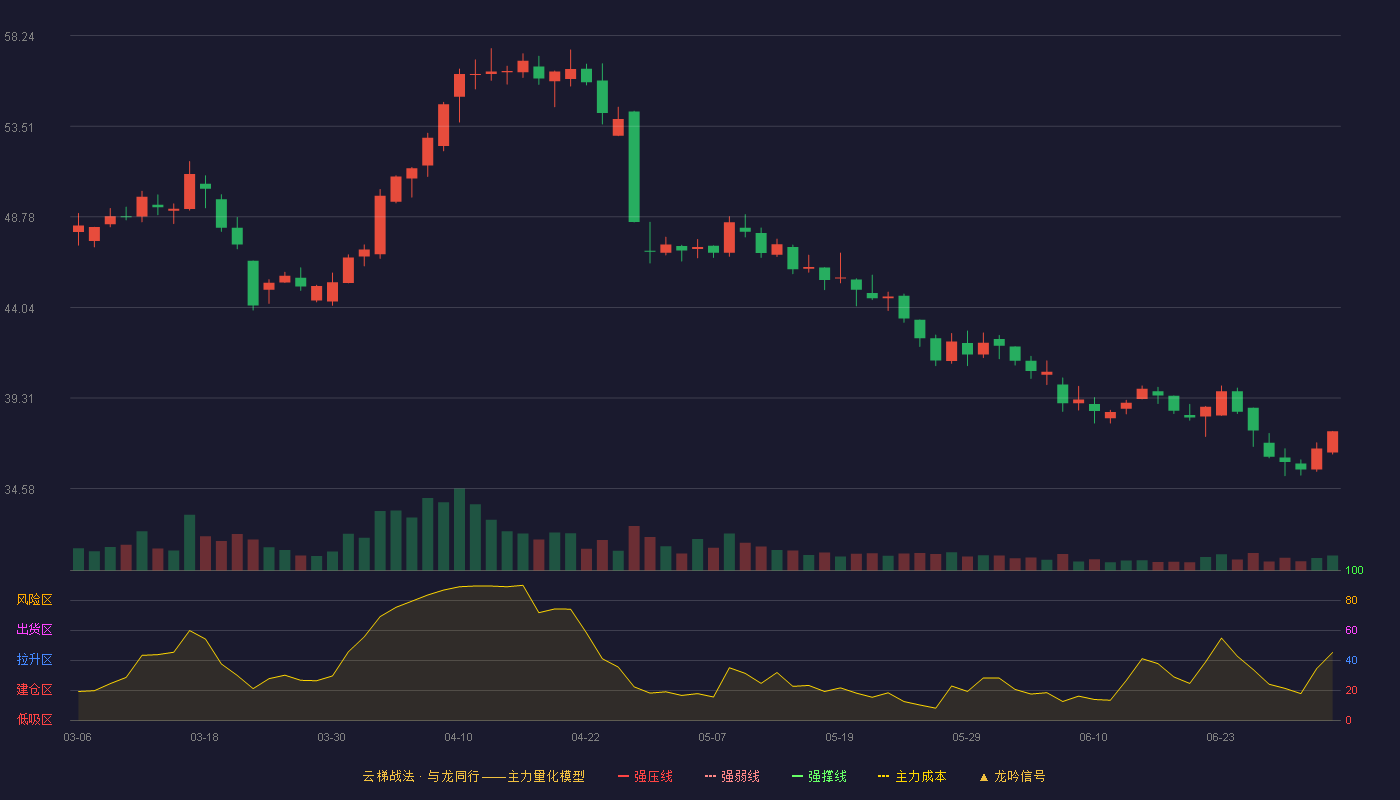Click the 05-07 date label
Viewport: 1400px width, 800px height.
point(712,737)
